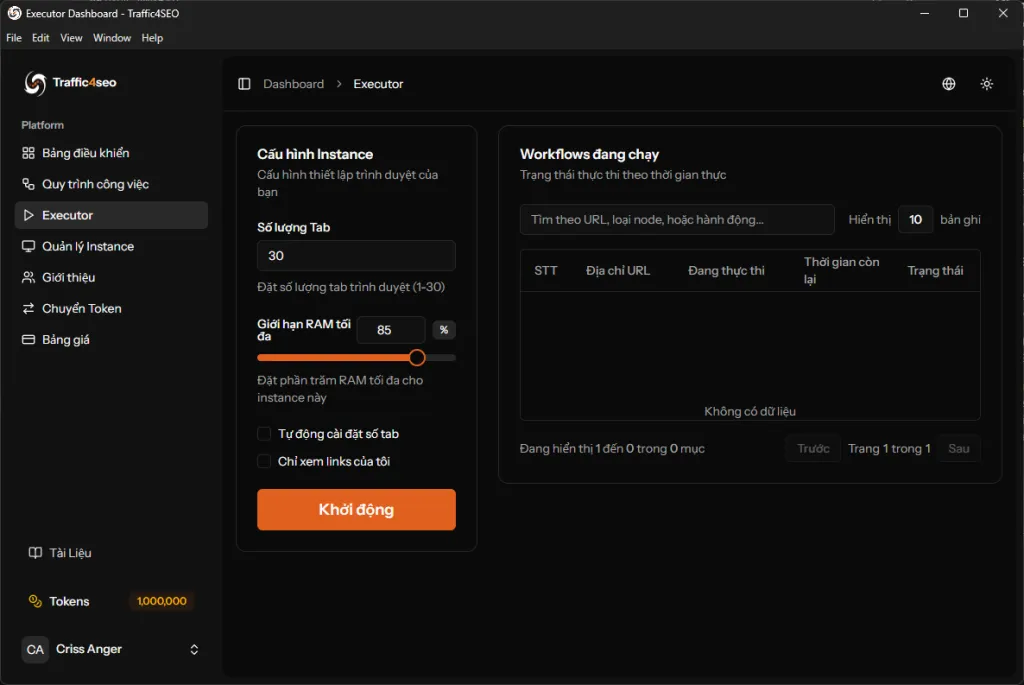The image size is (1024, 685).
Task: Click the Thời gian còn lại header
Action: click(841, 270)
